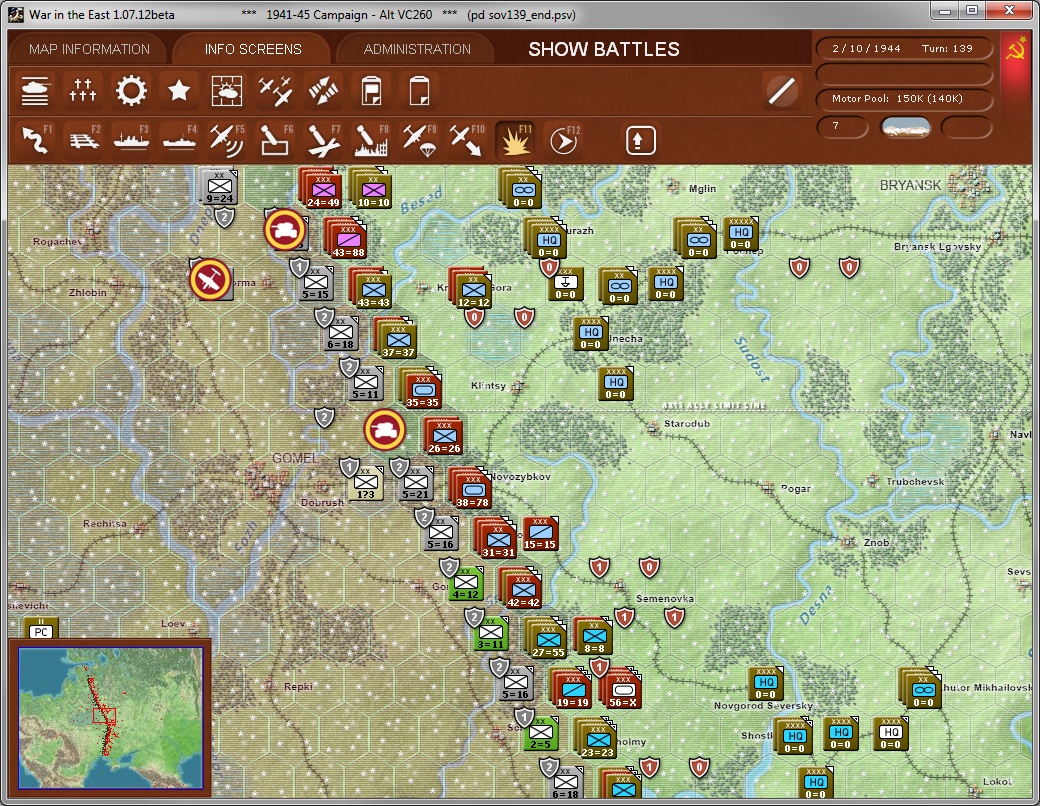Click the Klintsy town label
Screen dimensions: 1040x806
(488, 385)
